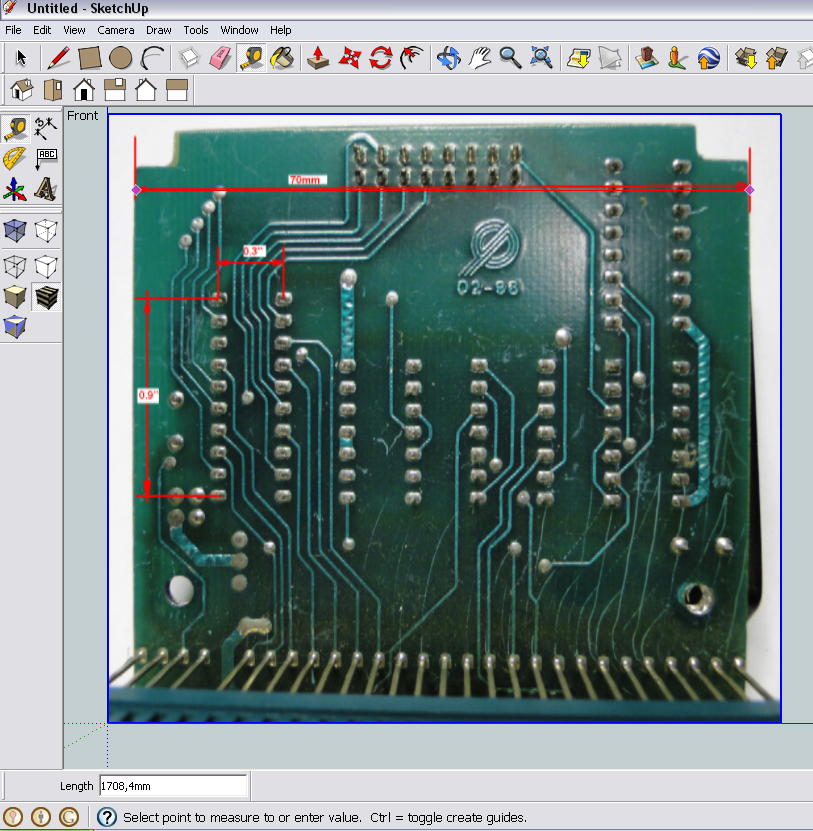Choose the Protractor tool
This screenshot has height=831, width=813.
15,158
